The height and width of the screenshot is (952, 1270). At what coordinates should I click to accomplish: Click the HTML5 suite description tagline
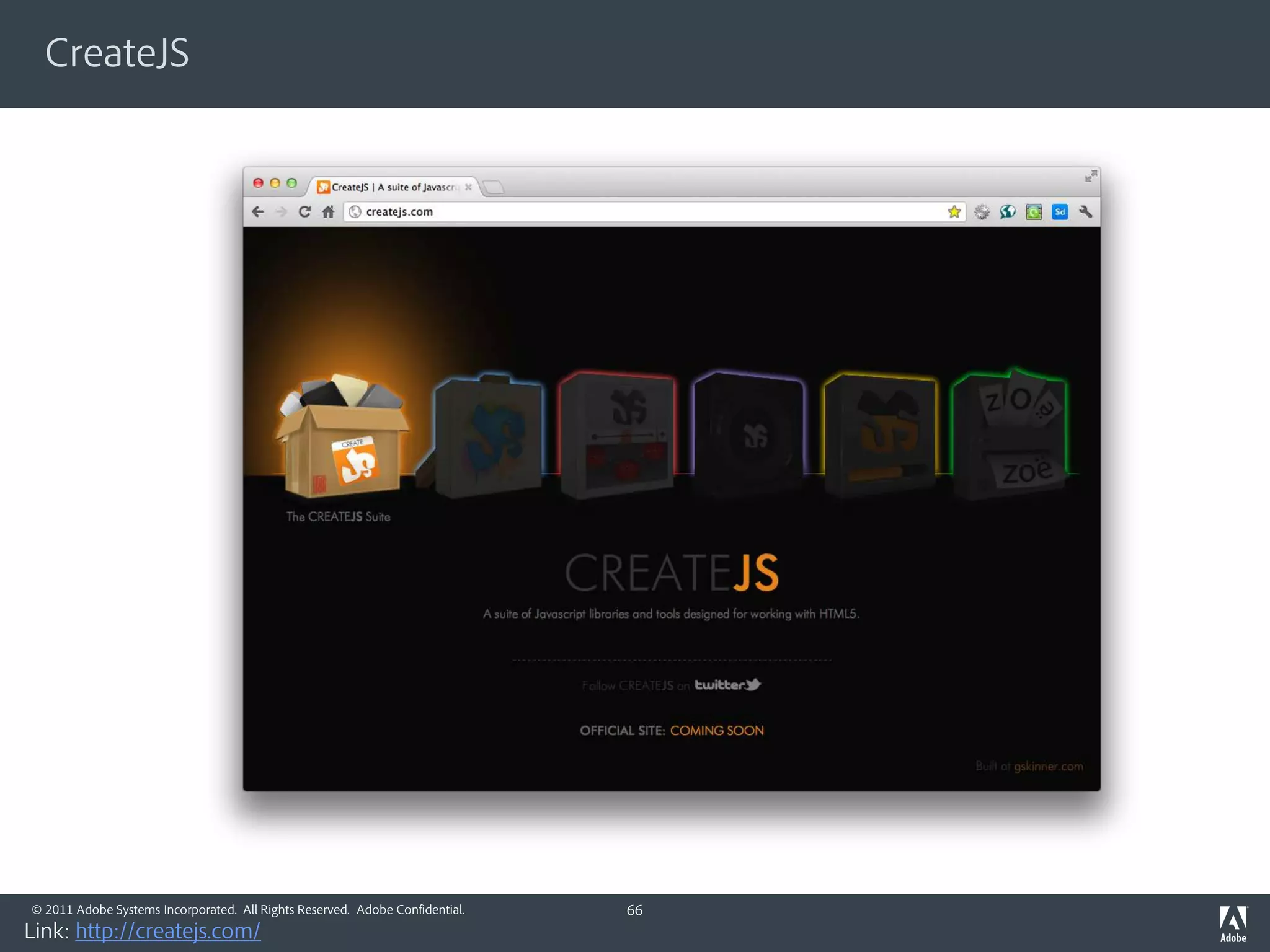(x=672, y=614)
